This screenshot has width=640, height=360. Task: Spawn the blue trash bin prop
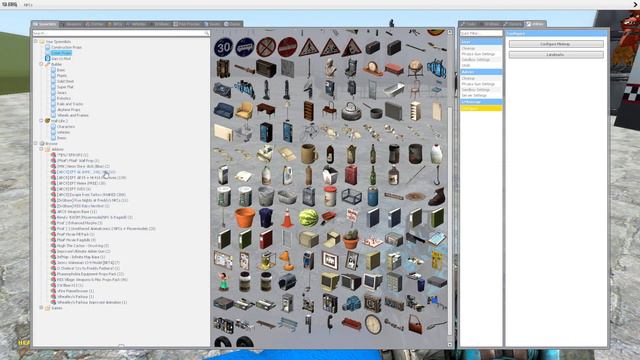266,218
